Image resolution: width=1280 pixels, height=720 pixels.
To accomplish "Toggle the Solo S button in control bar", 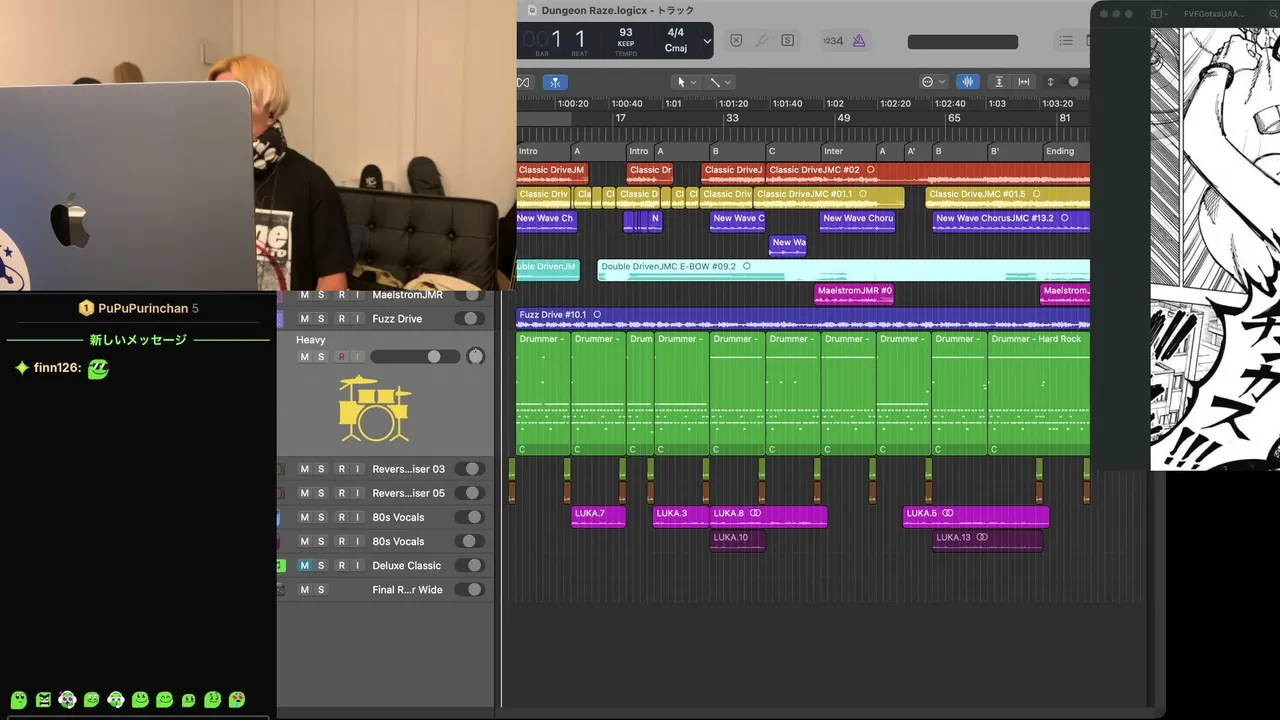I will click(788, 41).
